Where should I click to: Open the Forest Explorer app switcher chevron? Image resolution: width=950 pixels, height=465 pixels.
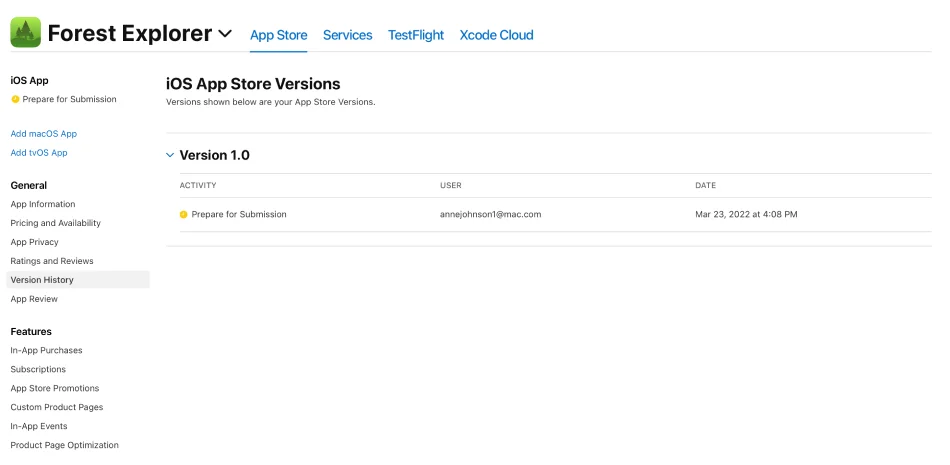225,34
